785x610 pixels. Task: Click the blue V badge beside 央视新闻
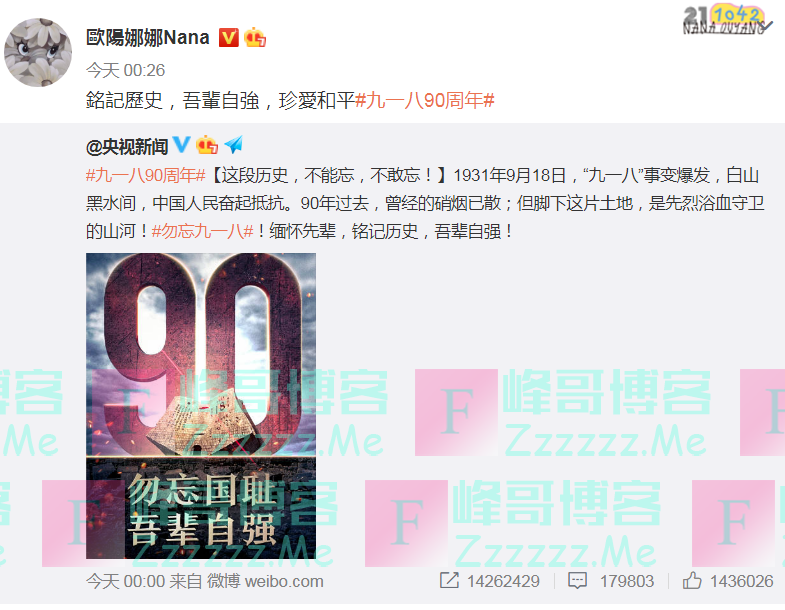[x=181, y=145]
